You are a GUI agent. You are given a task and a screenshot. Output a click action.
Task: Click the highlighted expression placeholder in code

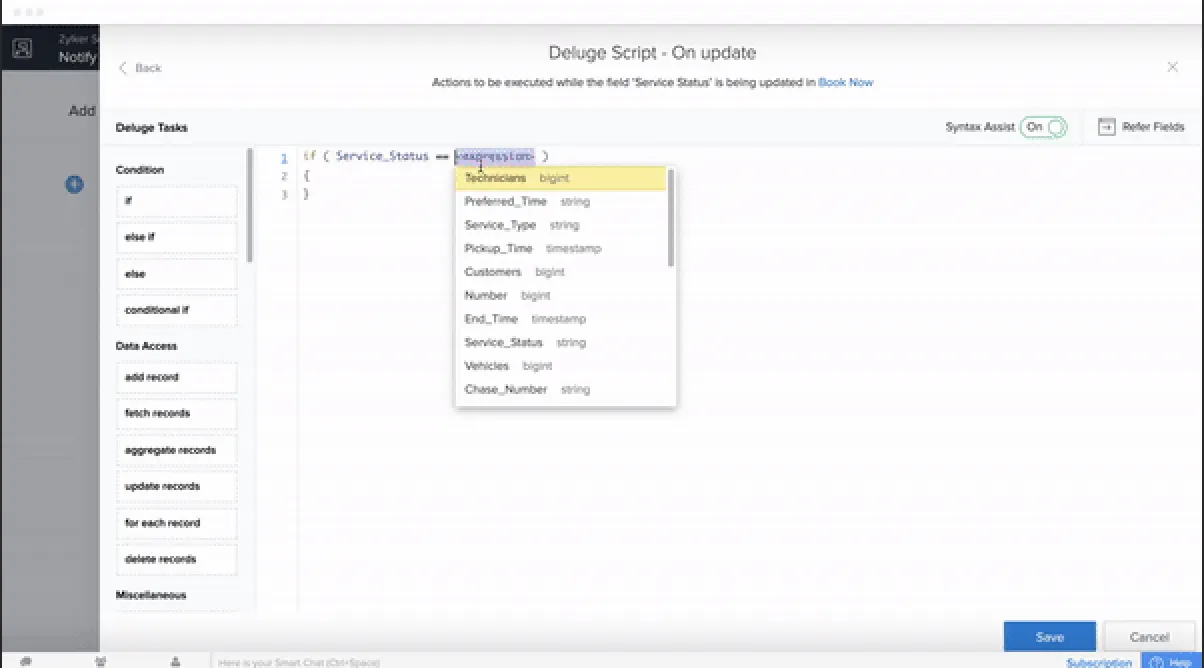click(x=495, y=156)
